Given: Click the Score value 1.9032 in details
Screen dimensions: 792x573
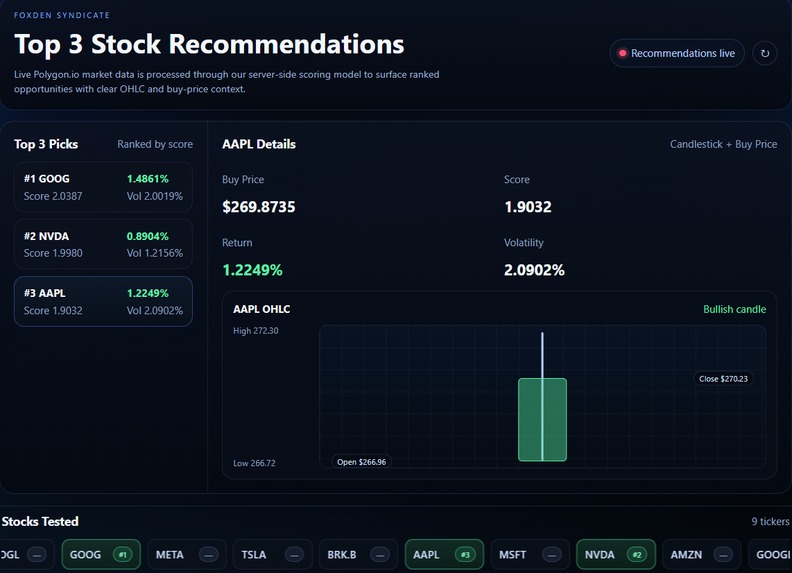Looking at the screenshot, I should pos(528,207).
